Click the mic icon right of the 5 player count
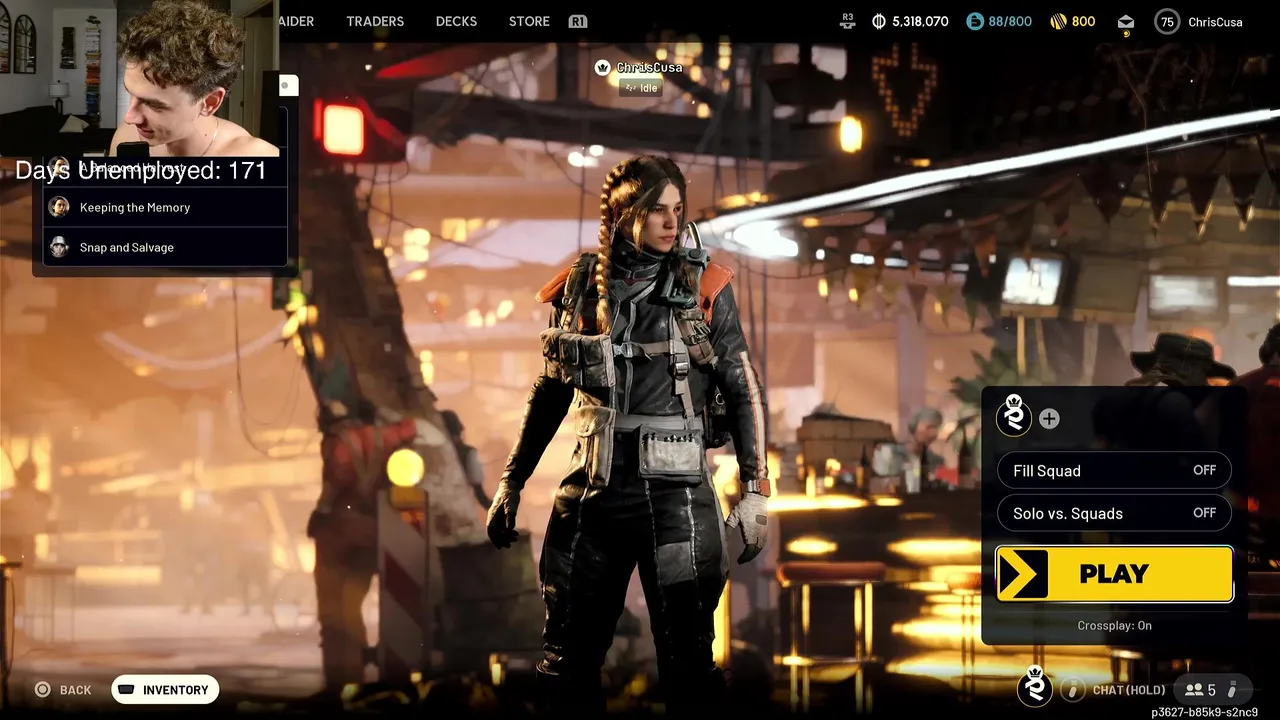1280x720 pixels. (1232, 690)
